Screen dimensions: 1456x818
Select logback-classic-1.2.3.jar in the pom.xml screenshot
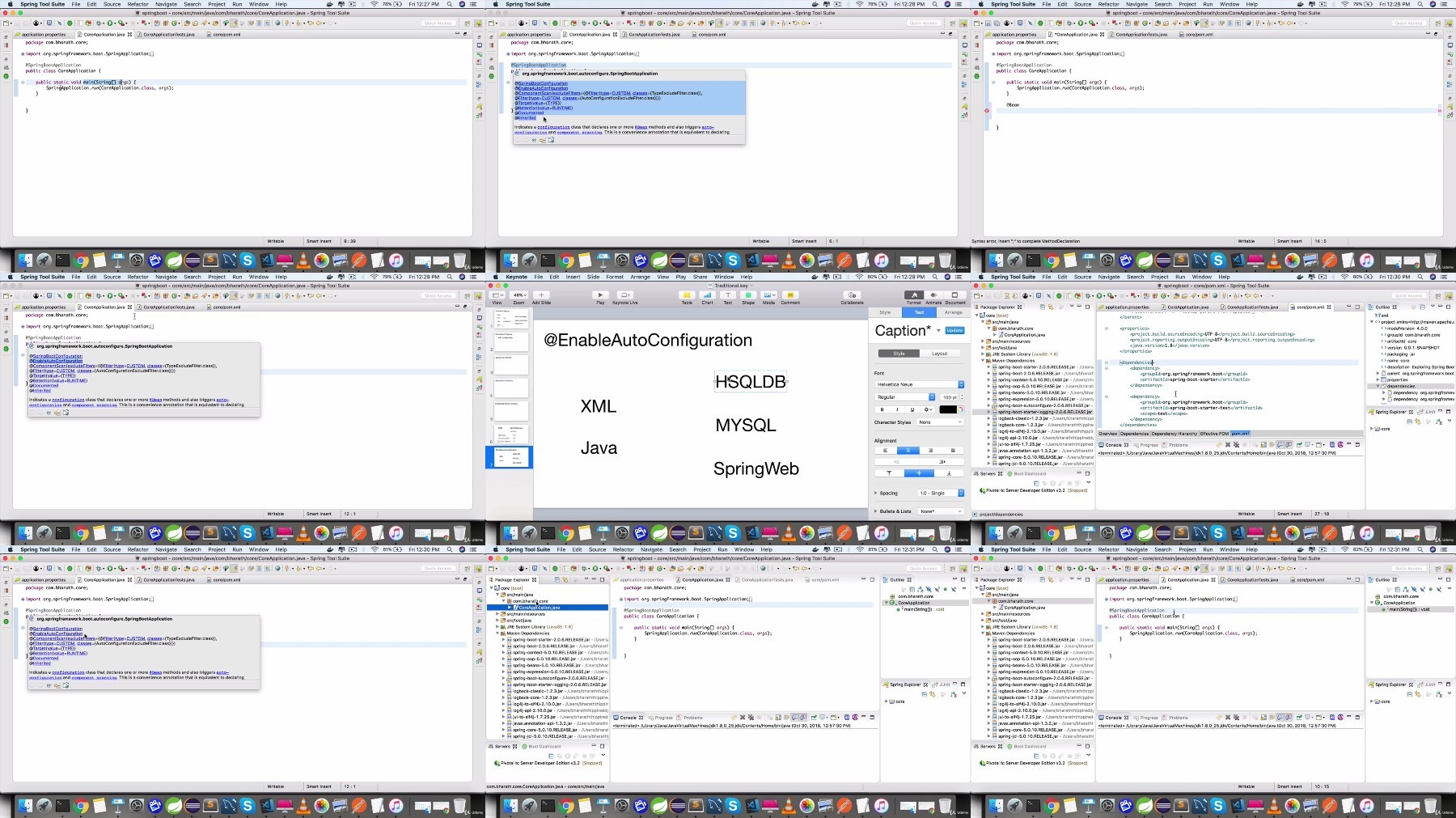1023,418
